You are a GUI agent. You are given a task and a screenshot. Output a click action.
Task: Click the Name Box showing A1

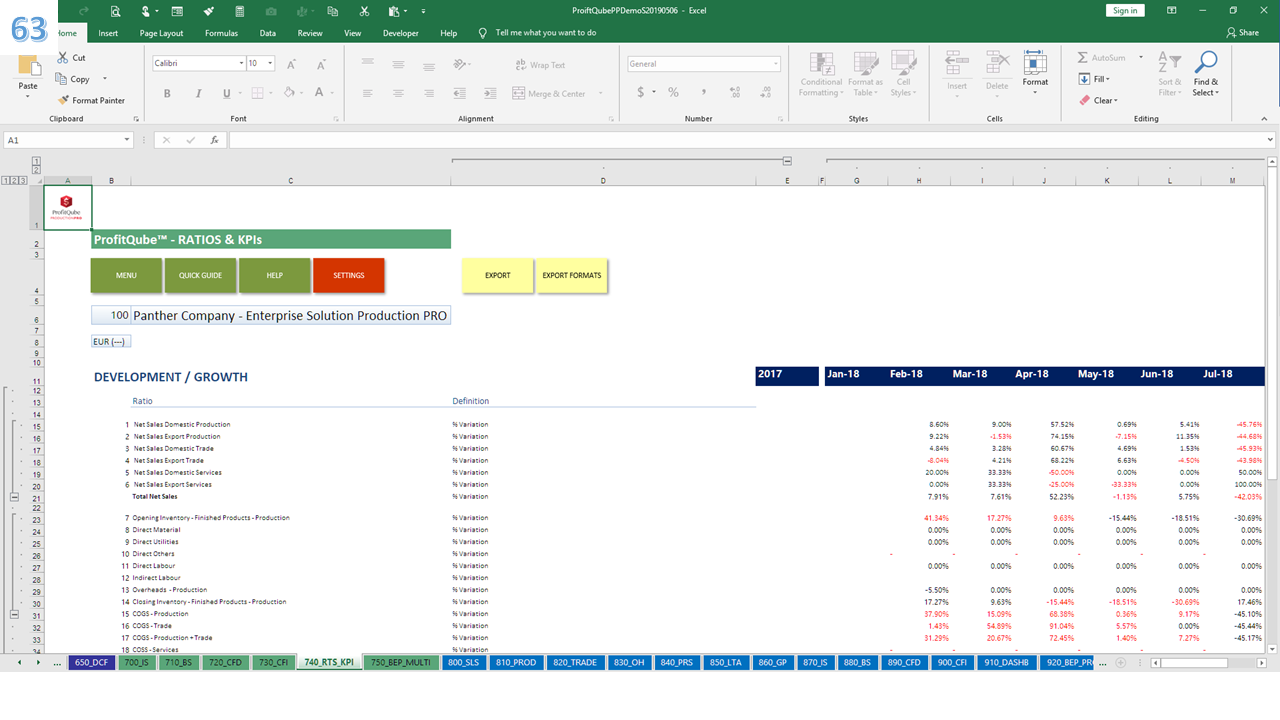pos(62,141)
